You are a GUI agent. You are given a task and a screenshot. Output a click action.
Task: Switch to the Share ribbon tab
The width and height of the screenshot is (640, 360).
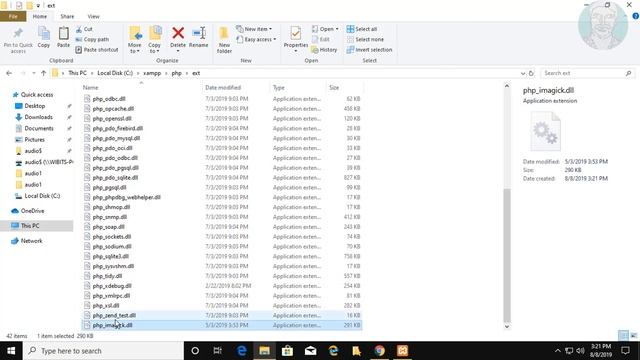[x=67, y=16]
